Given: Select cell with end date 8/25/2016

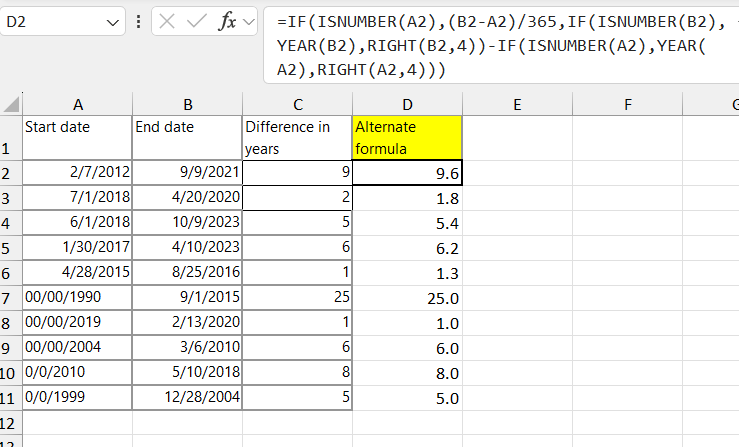Looking at the screenshot, I should tap(187, 273).
